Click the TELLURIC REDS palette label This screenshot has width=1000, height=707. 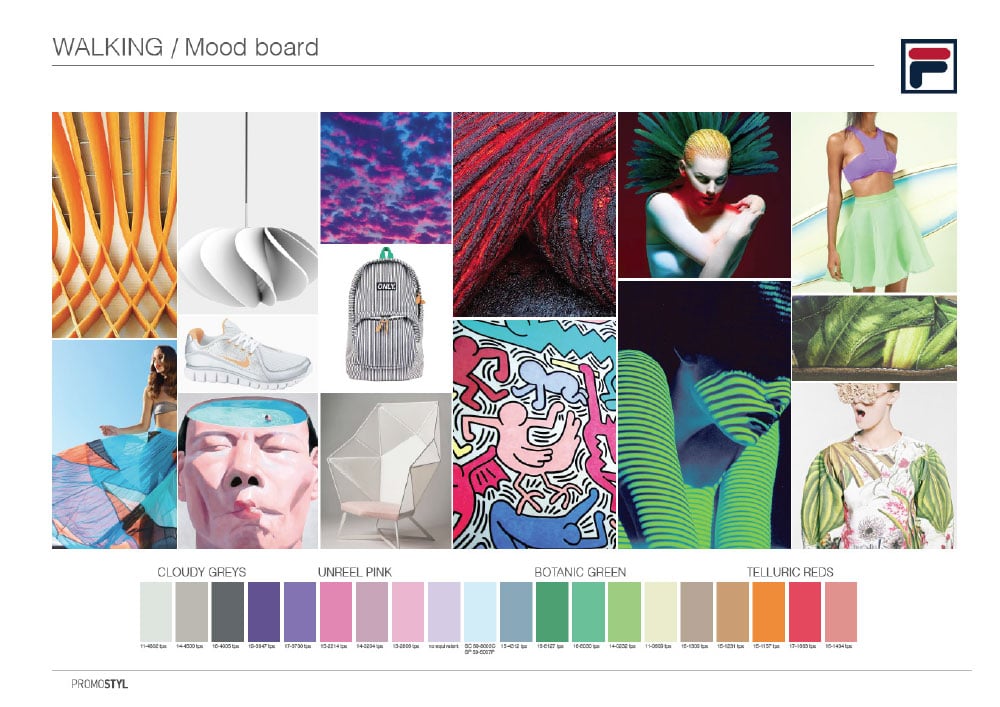pyautogui.click(x=790, y=572)
